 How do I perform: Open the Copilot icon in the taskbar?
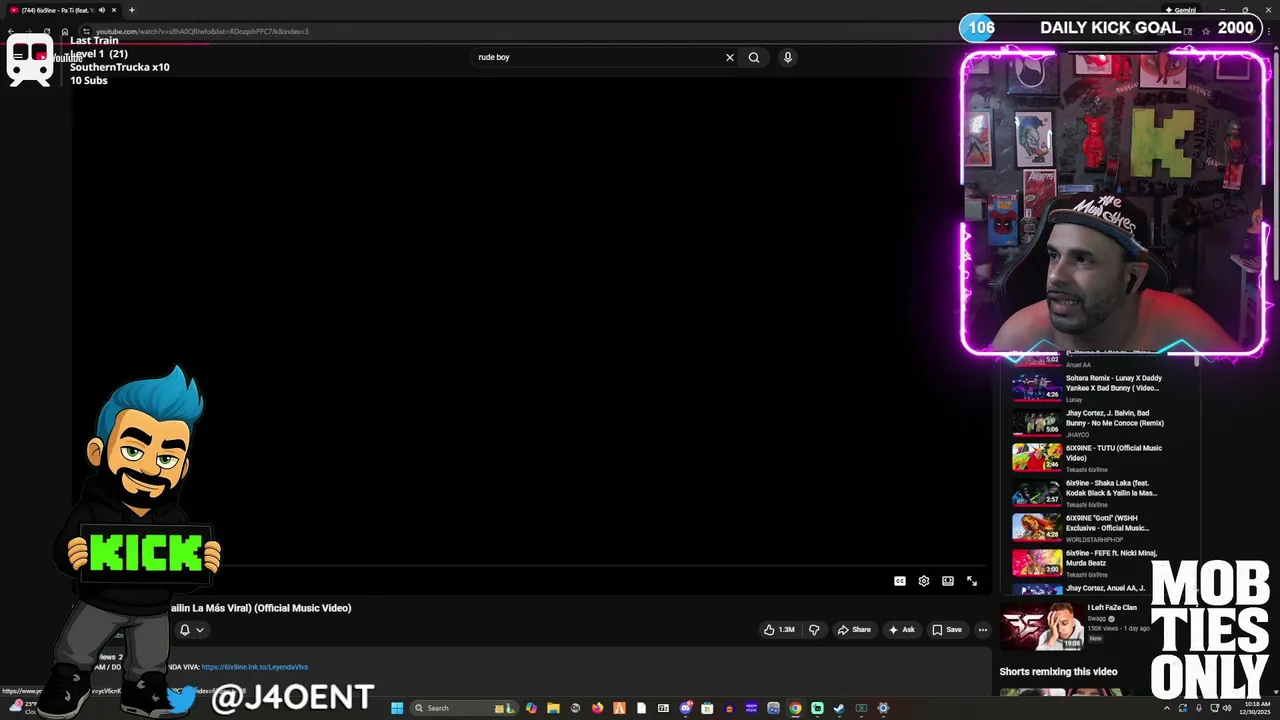(x=532, y=708)
